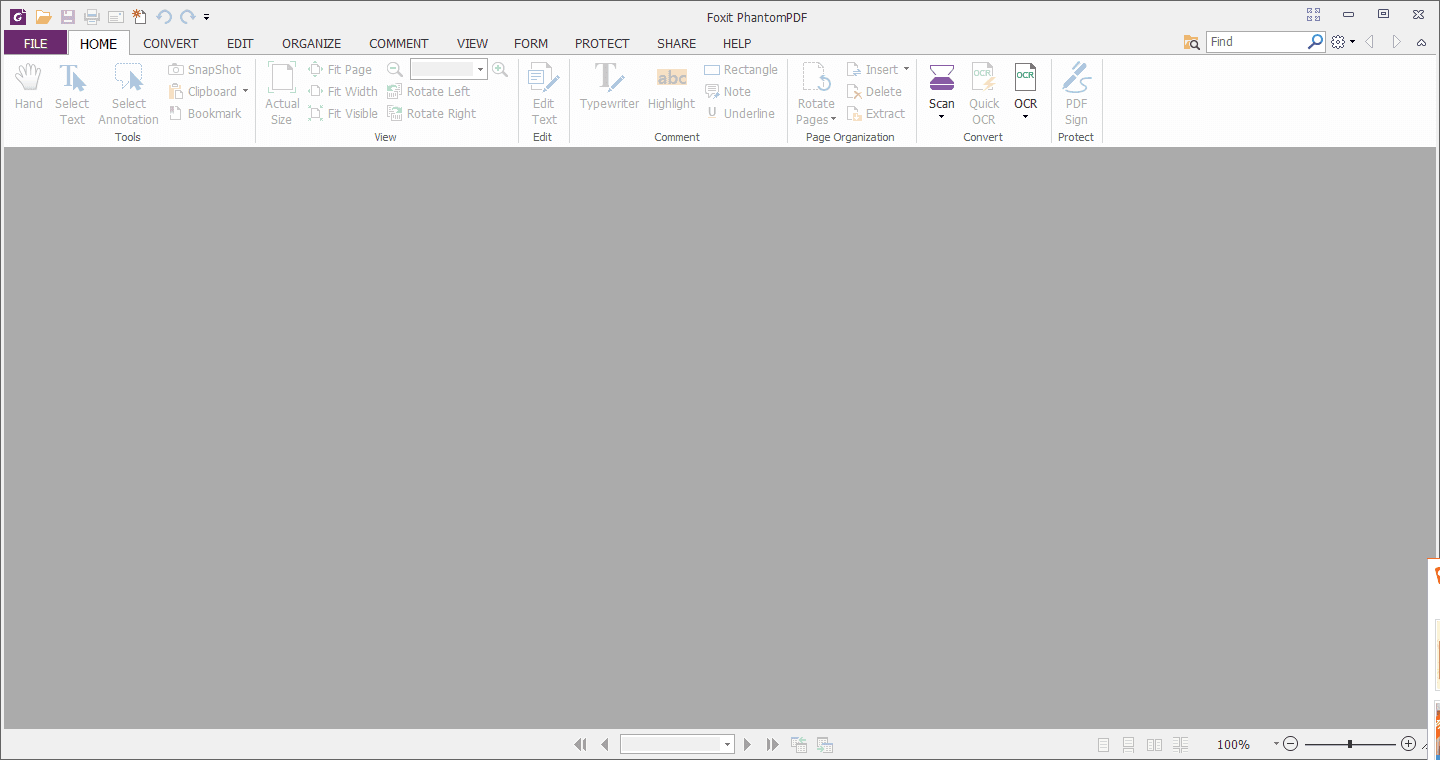
Task: Click the zoom in magnifier in ribbon
Action: [x=500, y=69]
